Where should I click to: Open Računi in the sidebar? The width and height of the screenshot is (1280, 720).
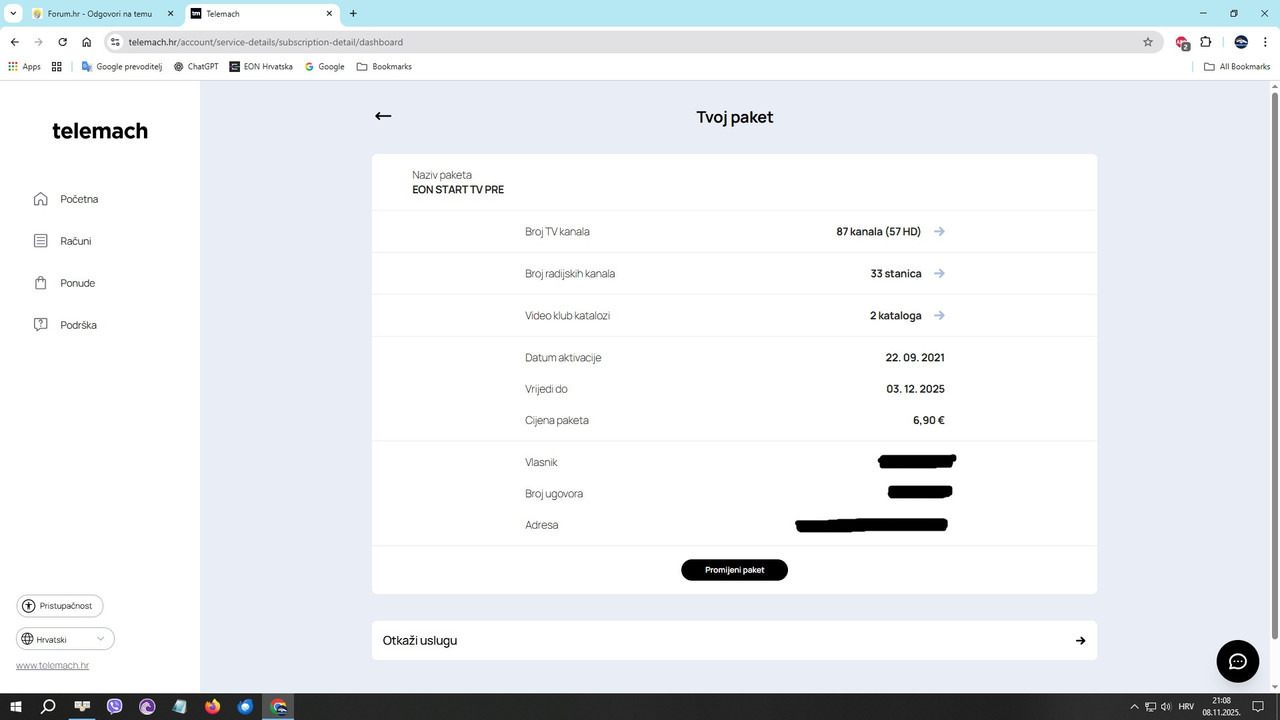(62, 241)
